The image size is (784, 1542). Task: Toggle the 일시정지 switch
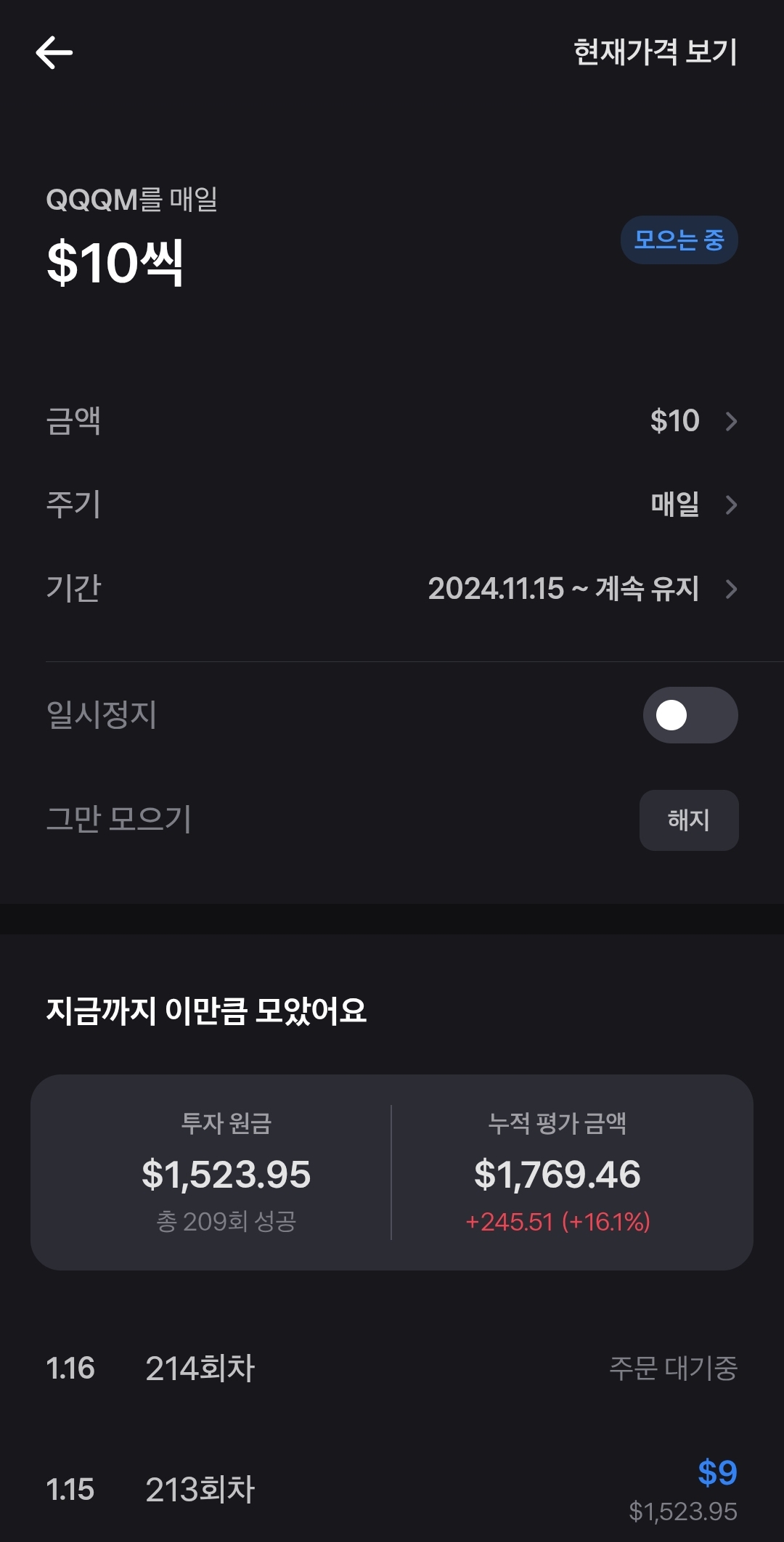pos(690,715)
